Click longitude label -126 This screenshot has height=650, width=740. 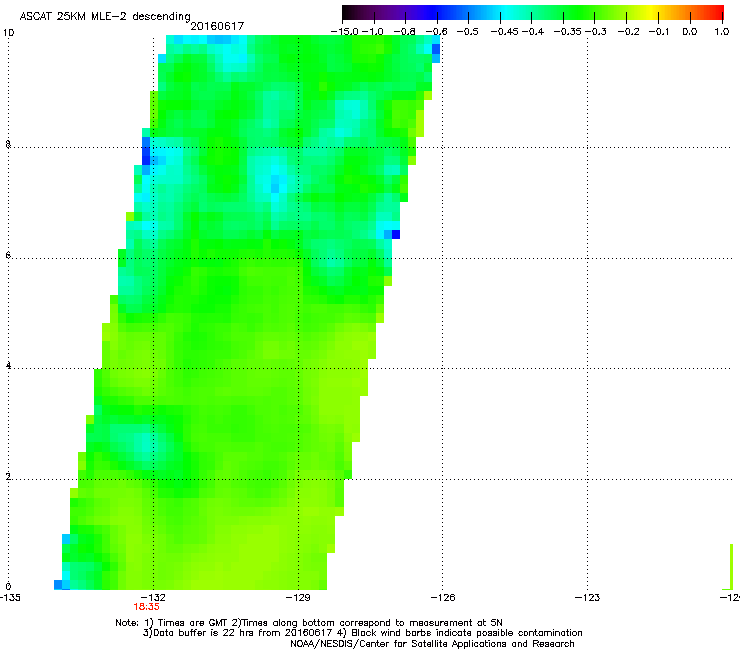[x=443, y=598]
